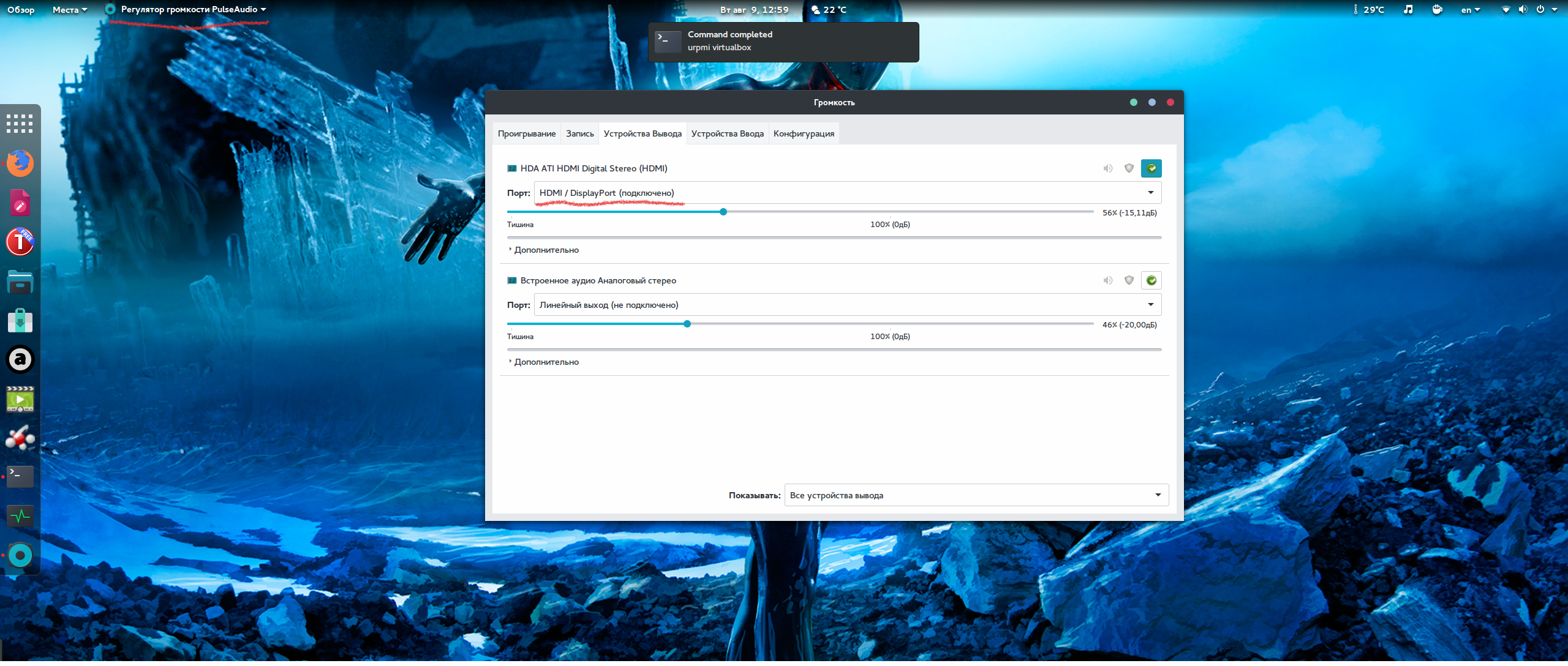Open the Показывать output devices filter dropdown
The image size is (1568, 666).
pos(976,495)
